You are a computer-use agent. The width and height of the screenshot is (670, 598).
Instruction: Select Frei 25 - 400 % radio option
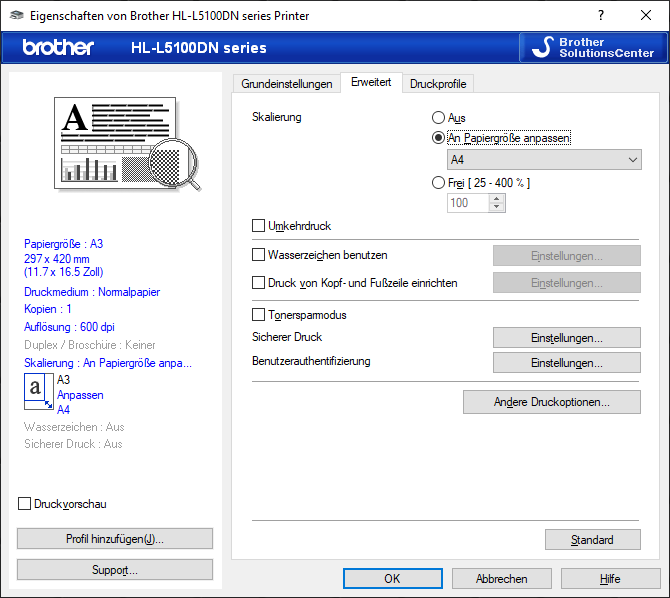point(438,183)
